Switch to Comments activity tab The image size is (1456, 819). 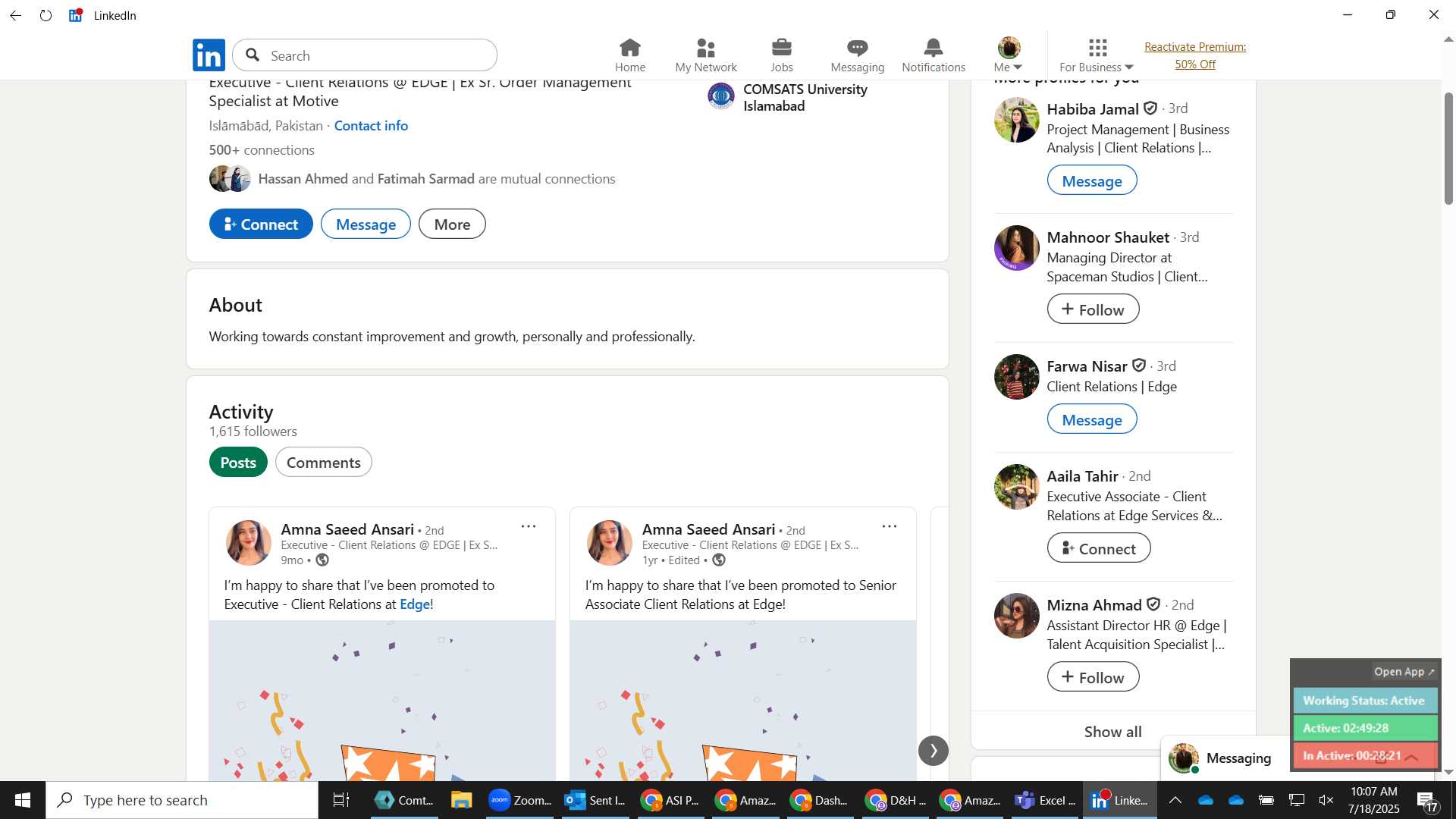[323, 463]
